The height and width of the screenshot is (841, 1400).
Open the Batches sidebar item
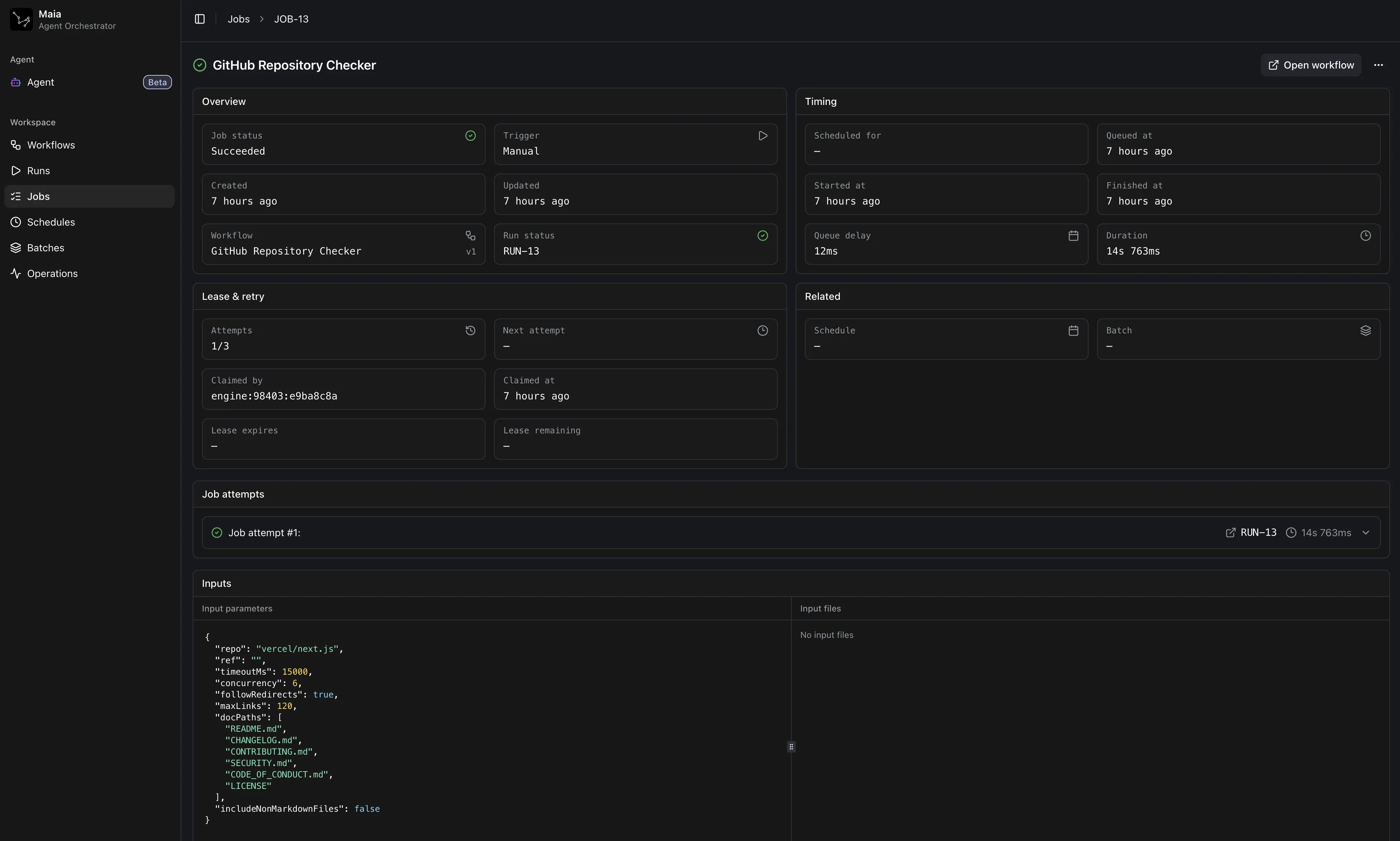coord(45,248)
